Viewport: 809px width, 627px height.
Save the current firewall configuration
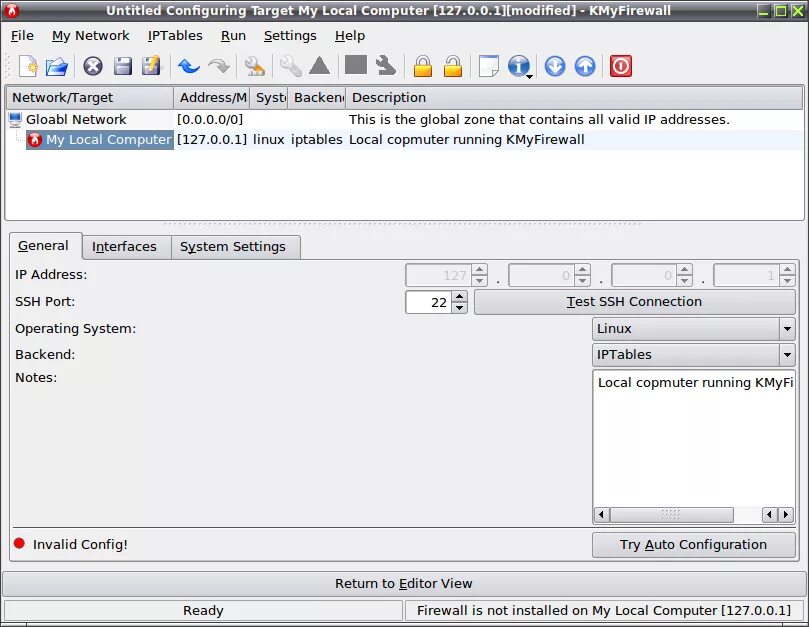point(122,66)
